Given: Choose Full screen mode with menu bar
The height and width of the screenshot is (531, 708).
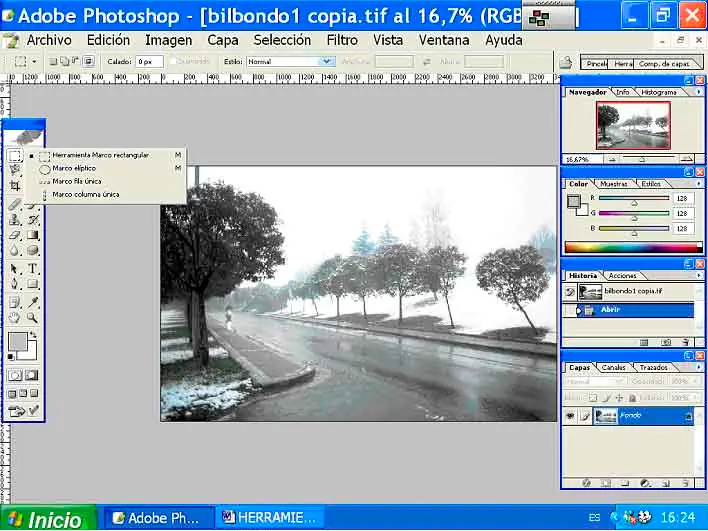Looking at the screenshot, I should point(23,394).
